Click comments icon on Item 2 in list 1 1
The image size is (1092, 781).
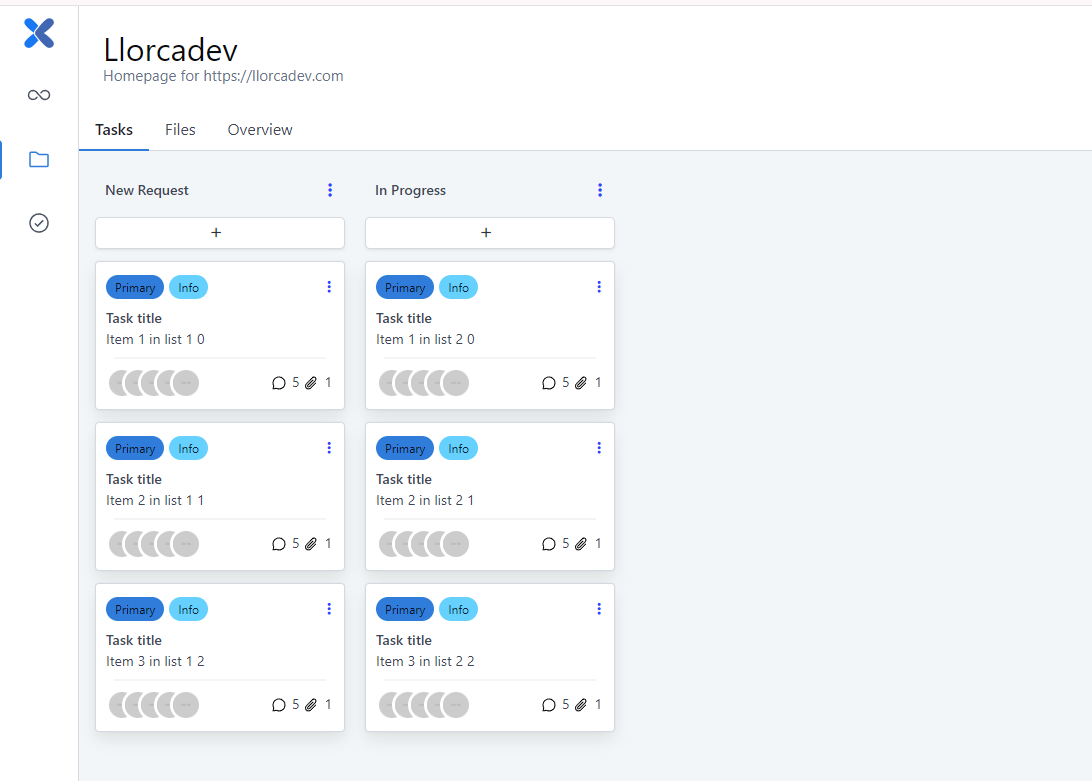coord(279,544)
